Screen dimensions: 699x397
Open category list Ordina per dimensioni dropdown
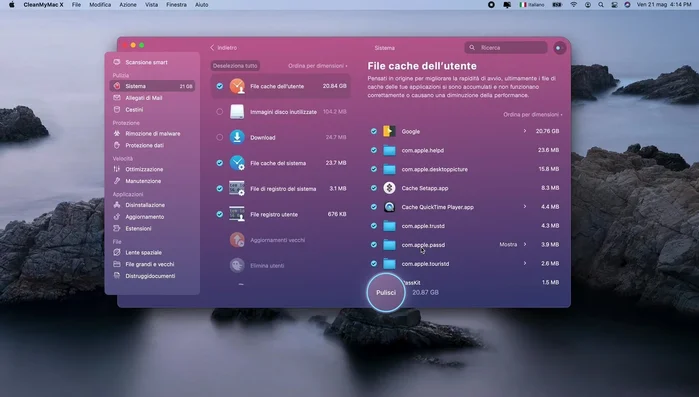pos(317,65)
